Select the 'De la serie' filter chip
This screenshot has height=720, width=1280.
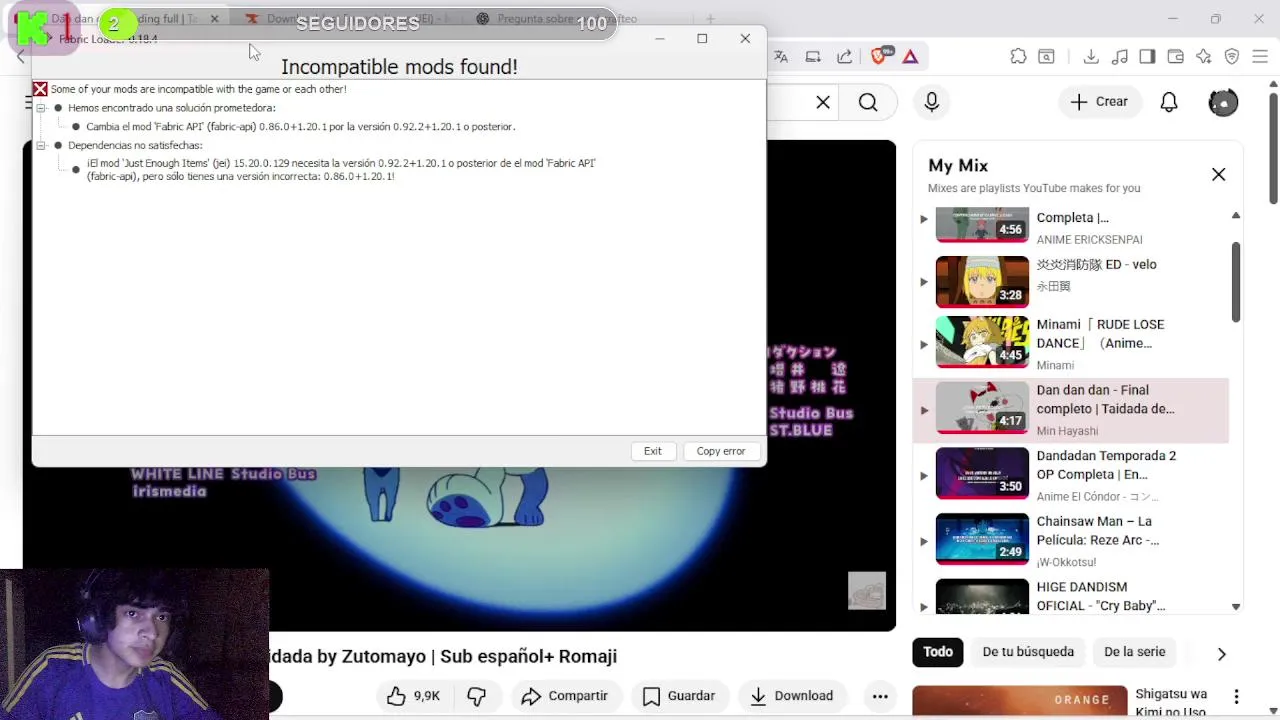[1135, 652]
